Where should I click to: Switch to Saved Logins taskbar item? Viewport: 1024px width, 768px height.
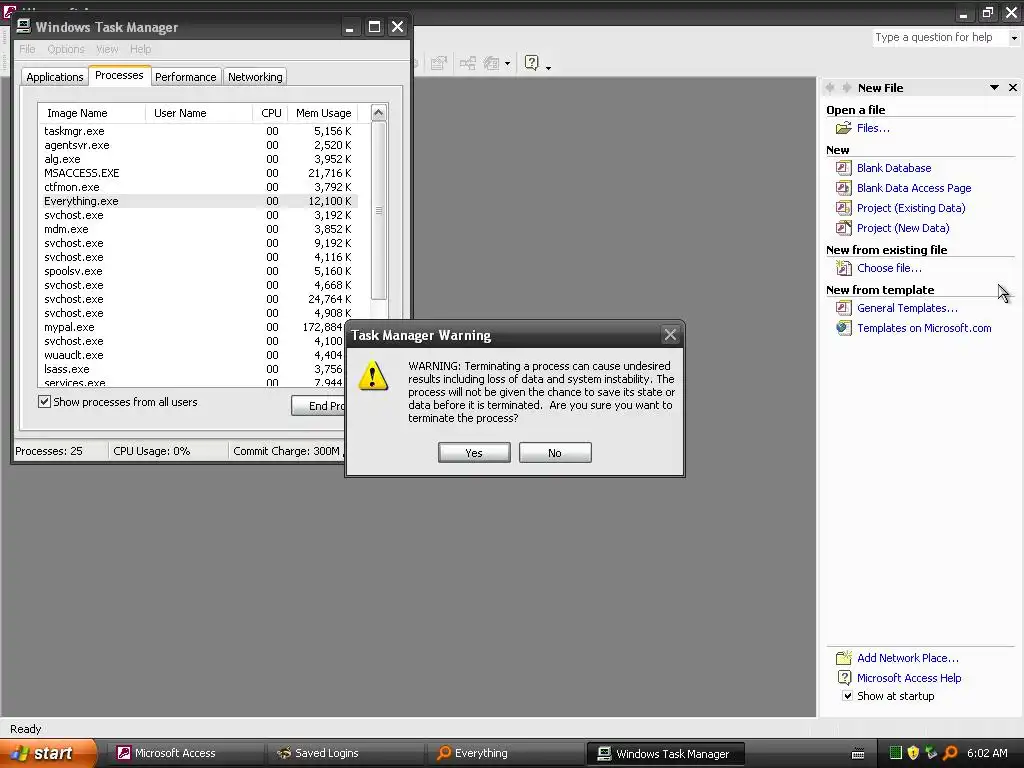[345, 753]
